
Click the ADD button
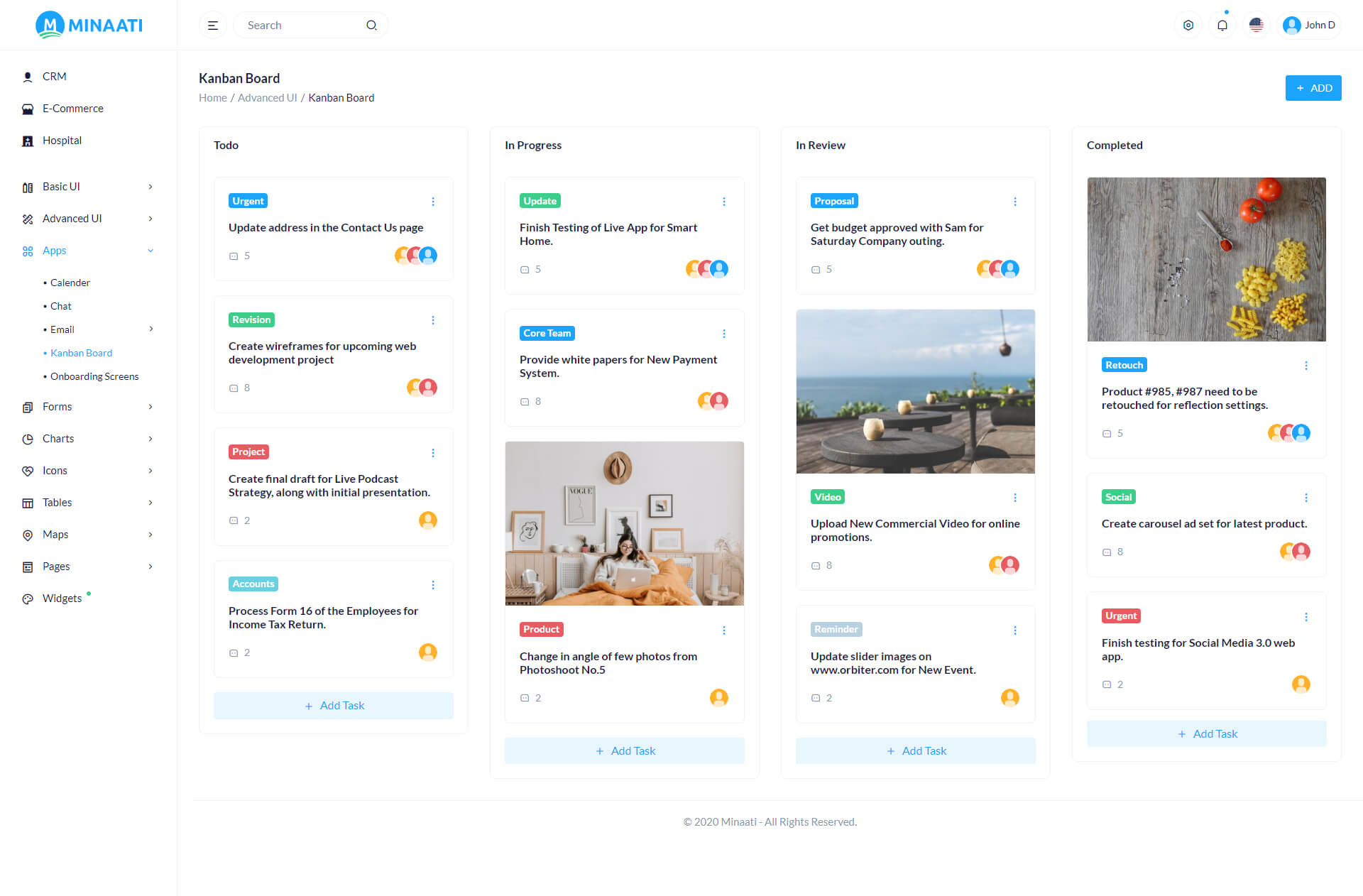click(1313, 87)
